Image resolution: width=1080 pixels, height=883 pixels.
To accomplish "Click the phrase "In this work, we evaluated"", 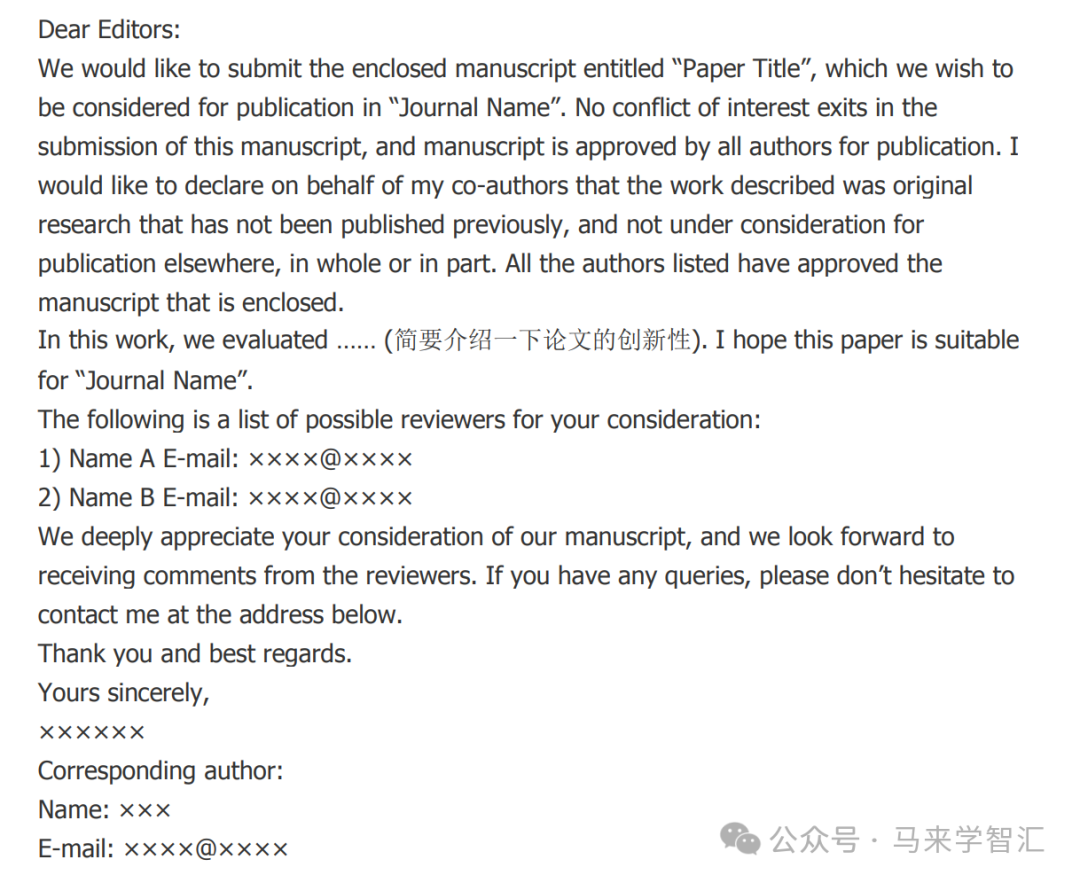I will [x=183, y=340].
